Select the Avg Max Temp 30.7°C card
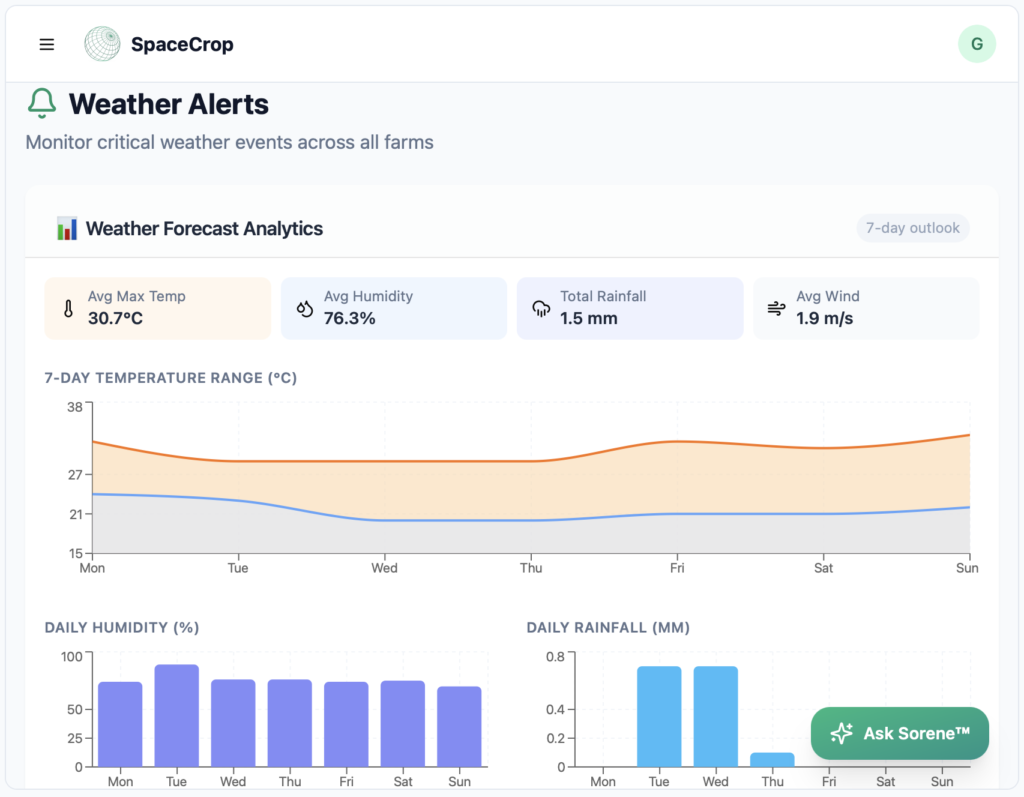The image size is (1024, 797). pyautogui.click(x=158, y=308)
